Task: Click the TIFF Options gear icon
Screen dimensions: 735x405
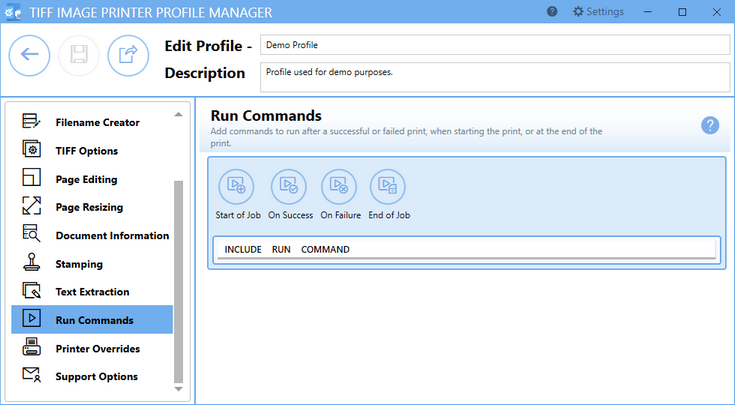Action: pyautogui.click(x=31, y=149)
